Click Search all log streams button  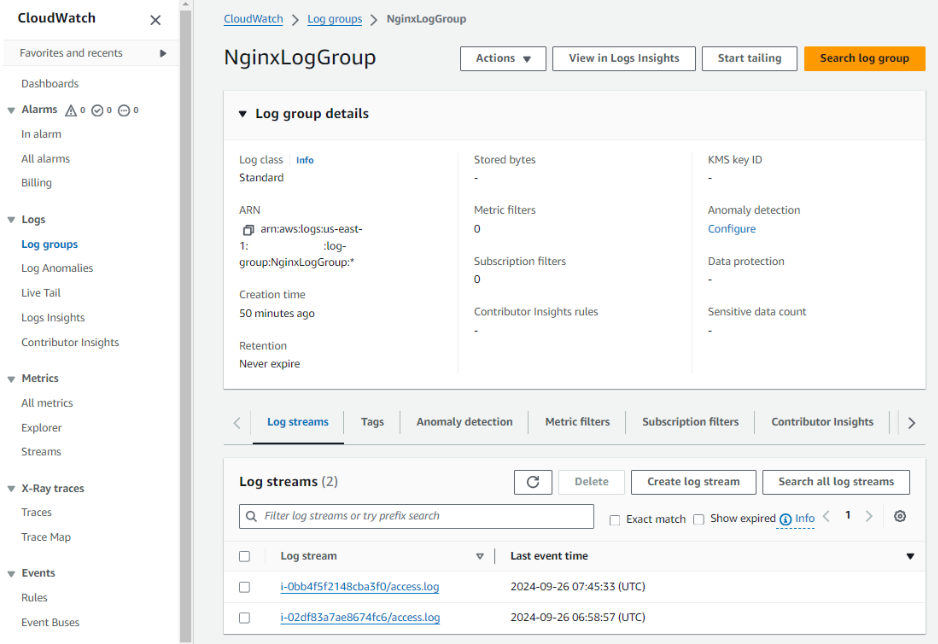pyautogui.click(x=836, y=482)
